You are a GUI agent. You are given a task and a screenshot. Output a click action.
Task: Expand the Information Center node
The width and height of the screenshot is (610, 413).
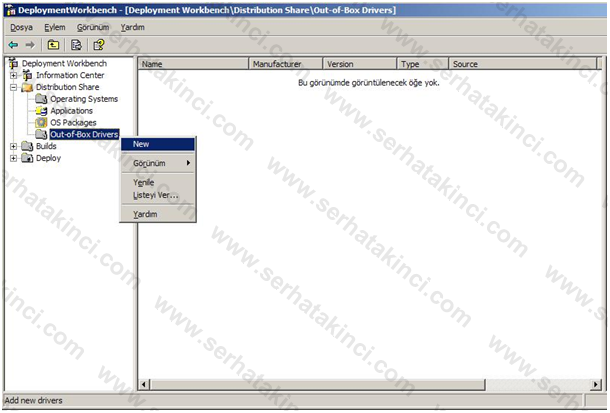(14, 76)
